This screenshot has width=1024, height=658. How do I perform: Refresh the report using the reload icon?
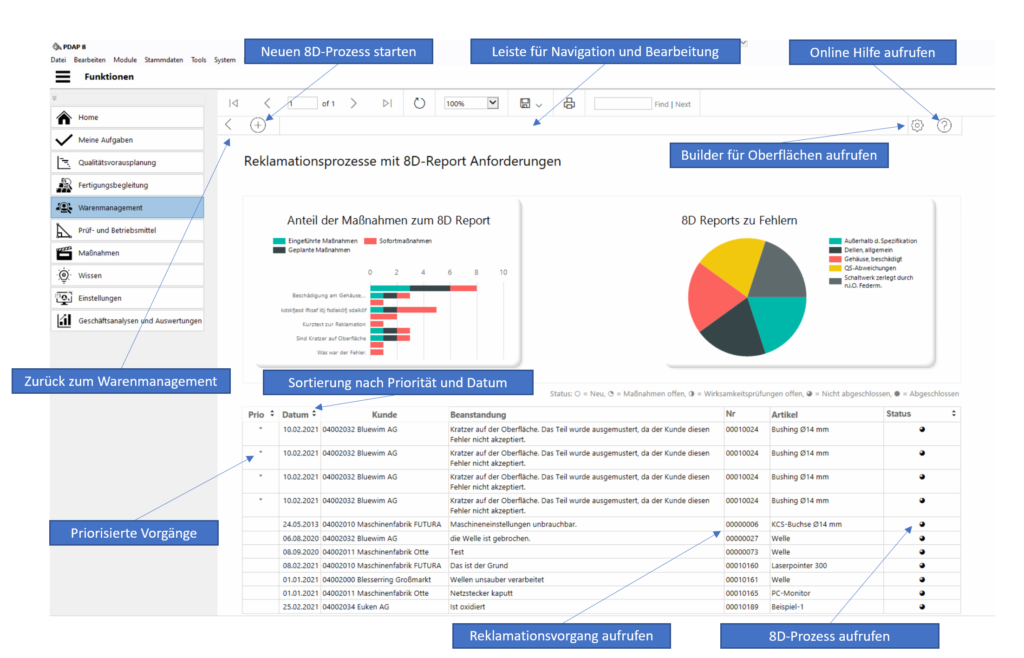tap(419, 102)
